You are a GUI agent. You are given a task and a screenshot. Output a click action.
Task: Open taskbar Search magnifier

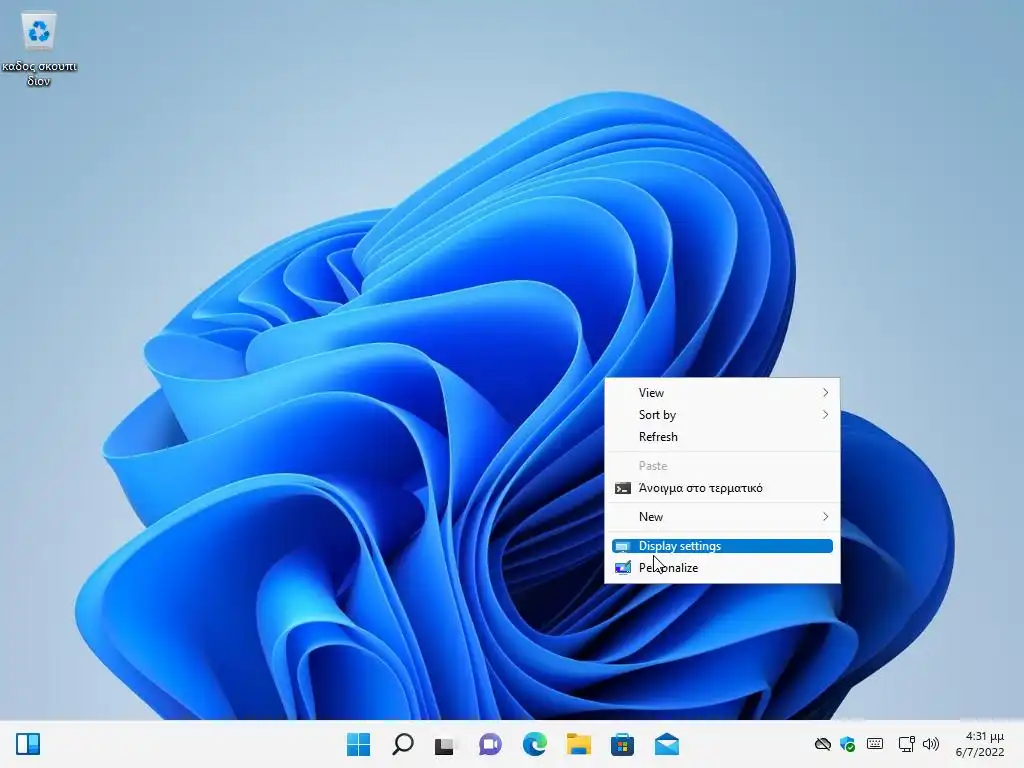pyautogui.click(x=402, y=744)
